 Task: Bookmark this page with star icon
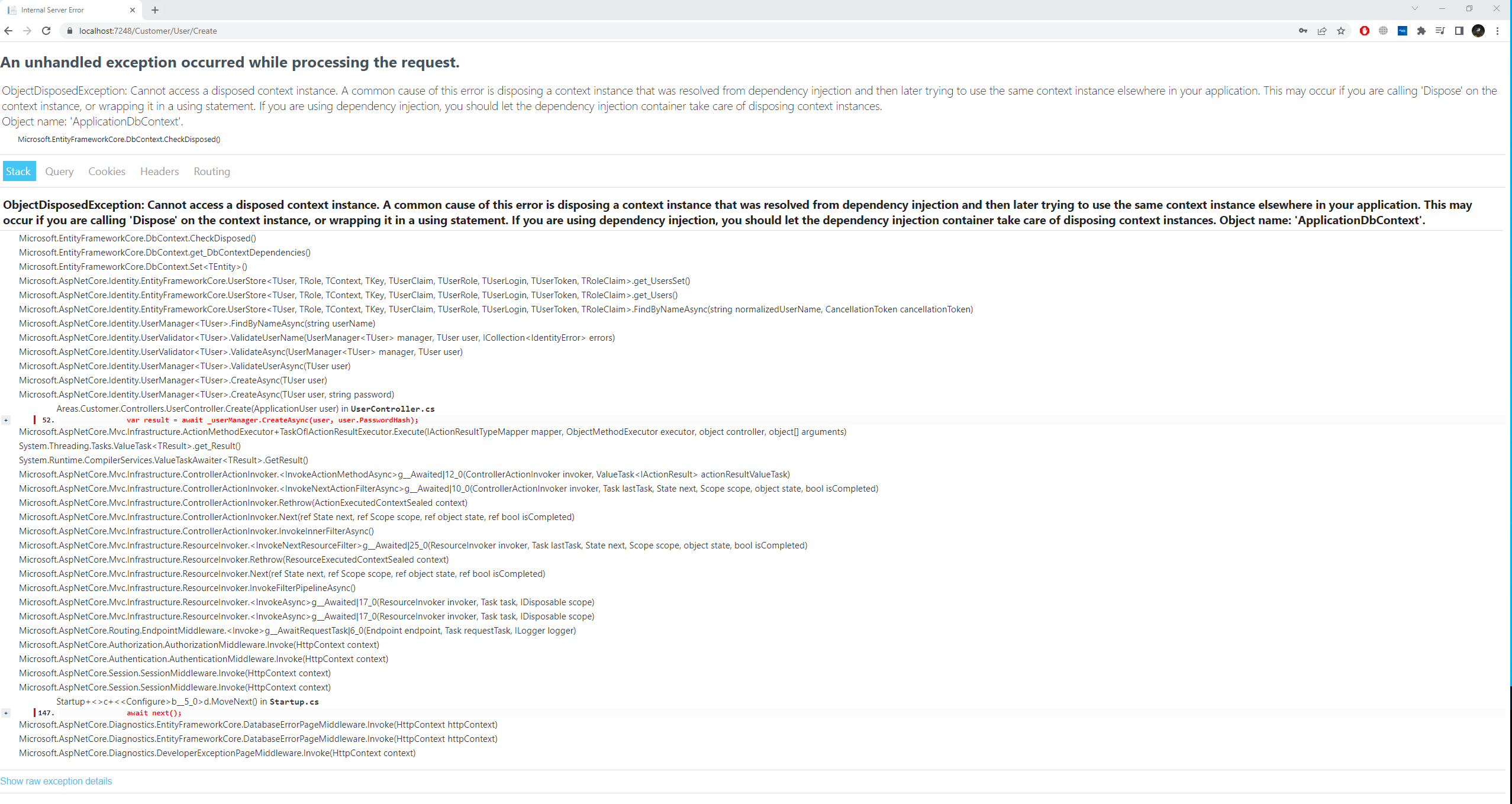tap(1341, 31)
